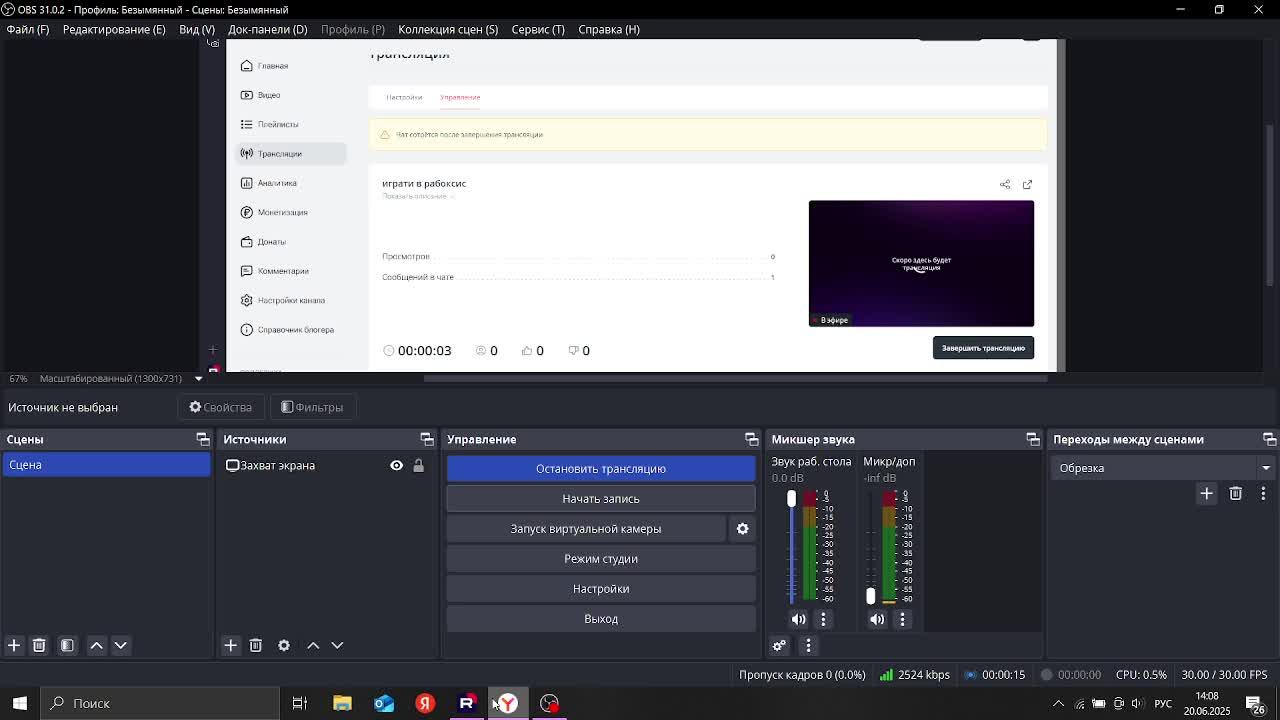This screenshot has height=720, width=1280.
Task: Open preview scaling dropdown at 67%
Action: [x=198, y=379]
